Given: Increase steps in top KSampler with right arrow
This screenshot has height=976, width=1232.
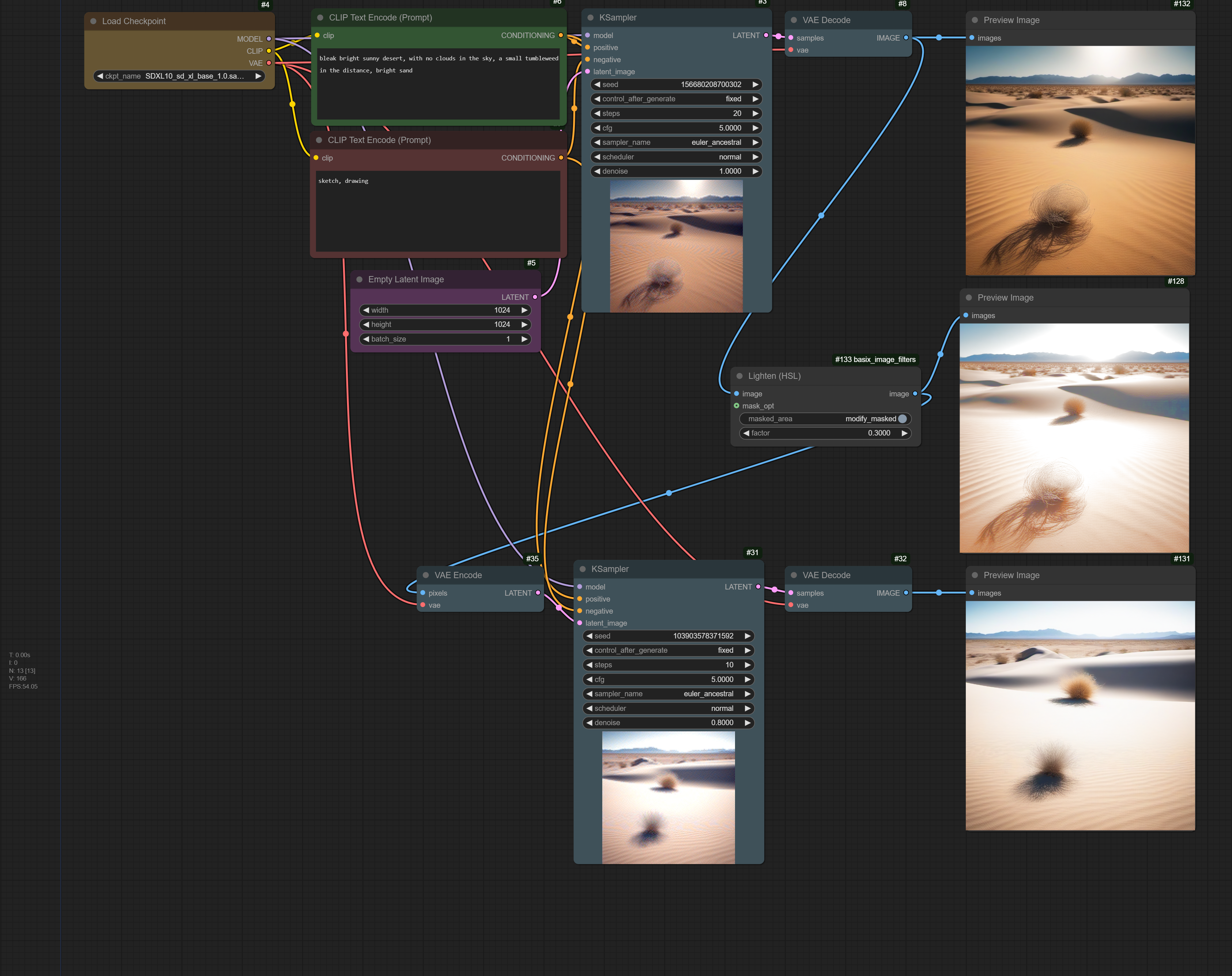Looking at the screenshot, I should click(756, 114).
